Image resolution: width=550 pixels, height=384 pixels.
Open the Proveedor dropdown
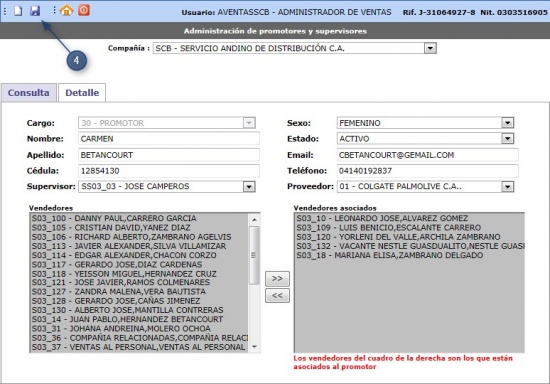tap(507, 187)
